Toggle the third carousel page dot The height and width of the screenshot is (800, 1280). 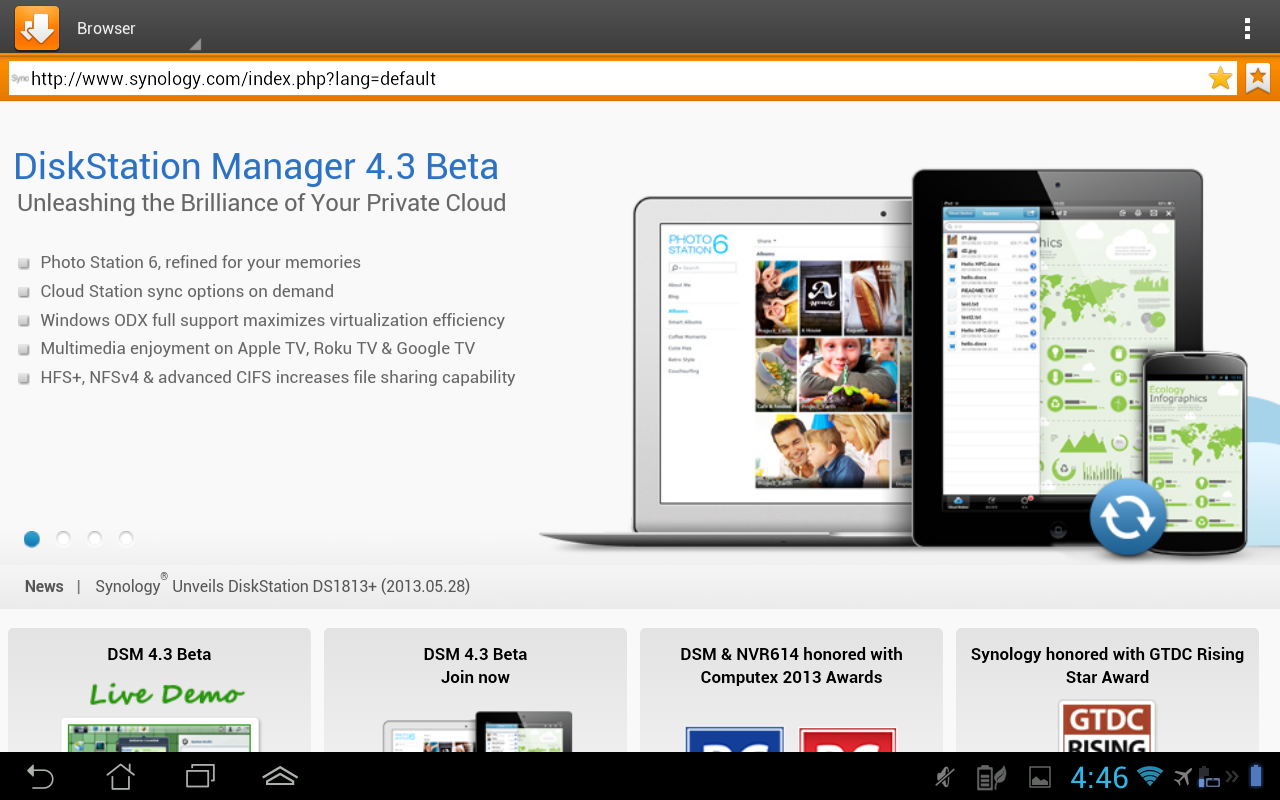95,538
